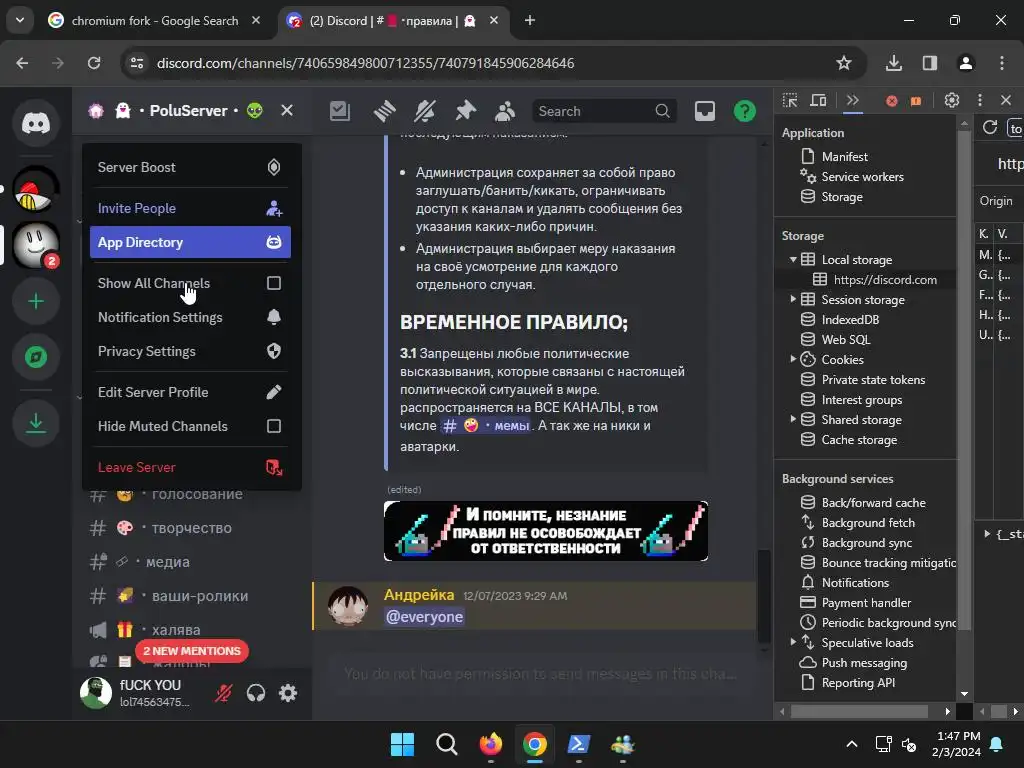Close the PoluServer dropdown menu
Viewport: 1024px width, 768px height.
coord(287,110)
